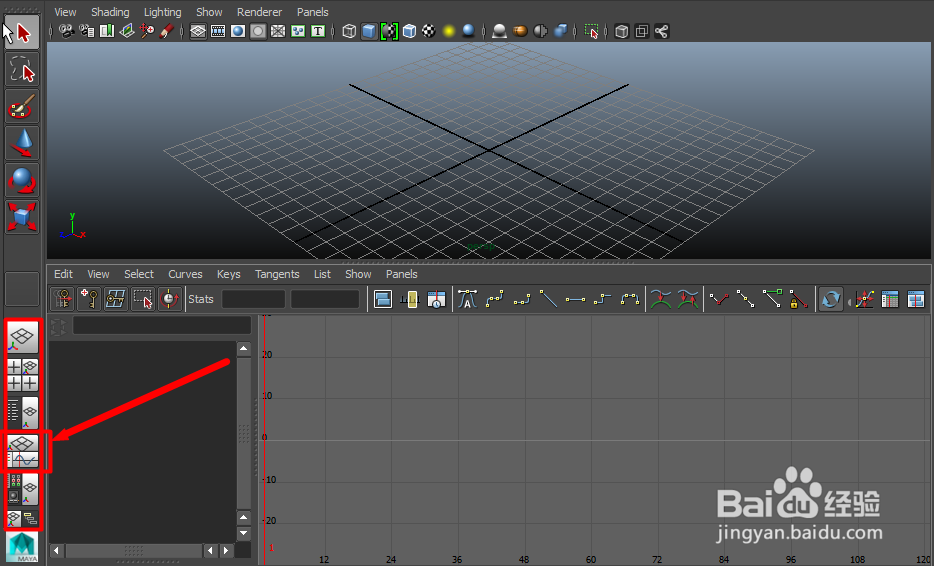Pick the Region selection keys tool
The image size is (934, 566).
coord(143,298)
